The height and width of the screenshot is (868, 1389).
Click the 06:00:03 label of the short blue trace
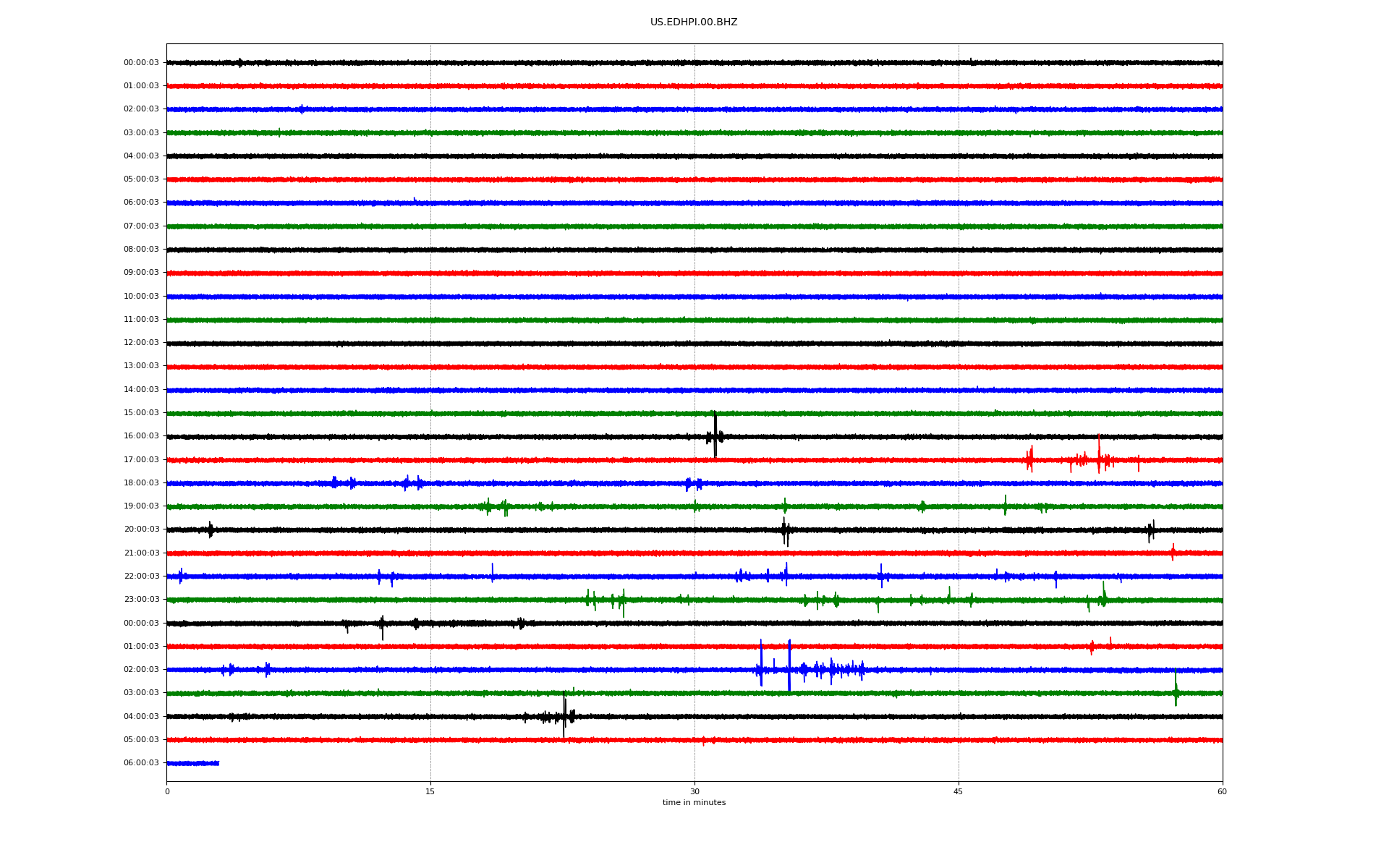tap(141, 762)
